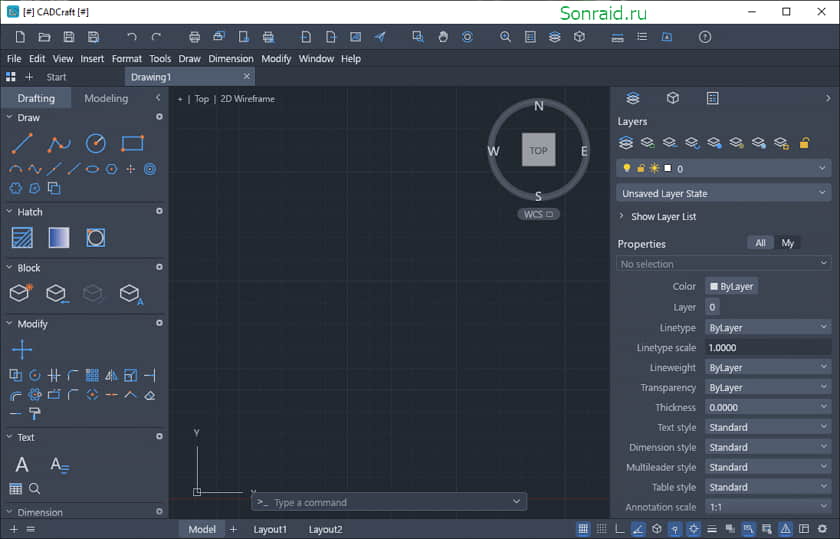This screenshot has width=840, height=539.
Task: Select the All properties filter
Action: coord(760,243)
